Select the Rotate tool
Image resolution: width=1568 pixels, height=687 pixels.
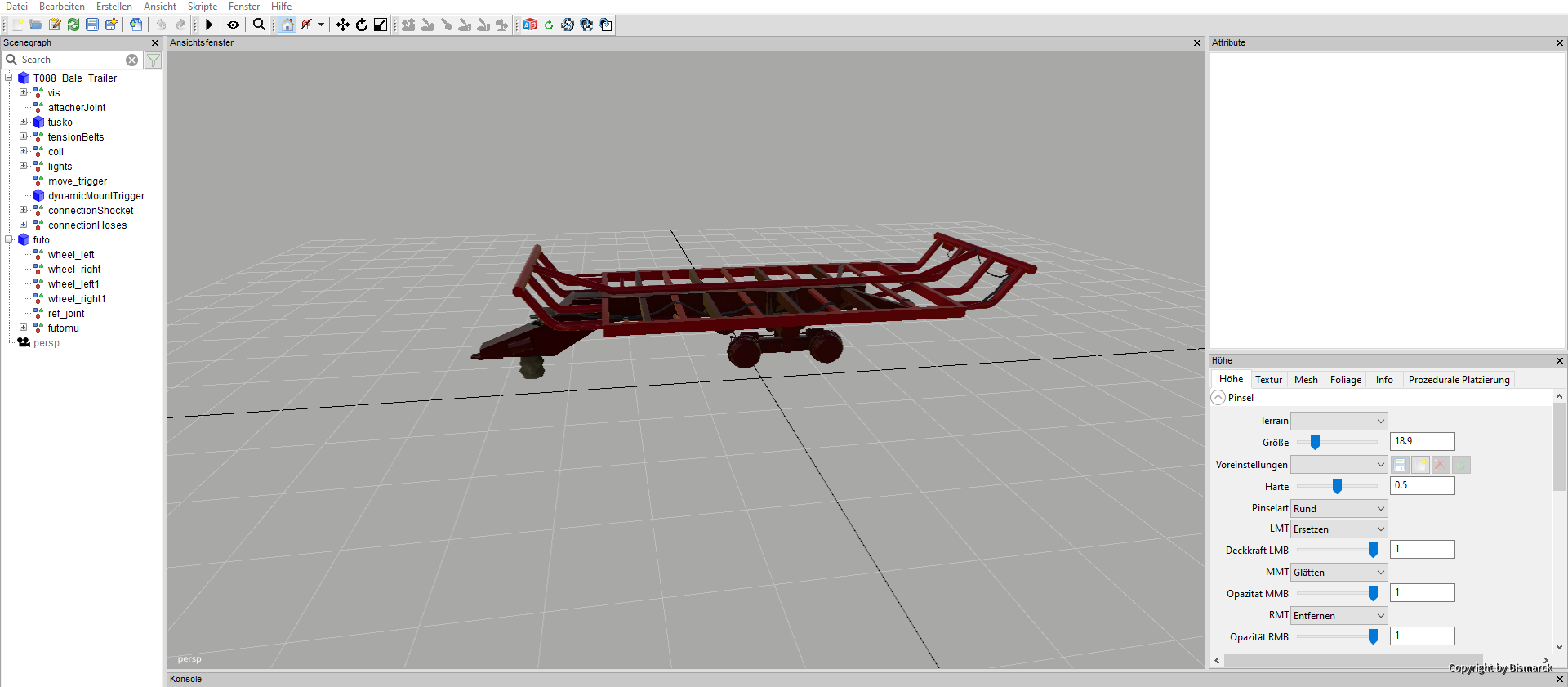(362, 25)
